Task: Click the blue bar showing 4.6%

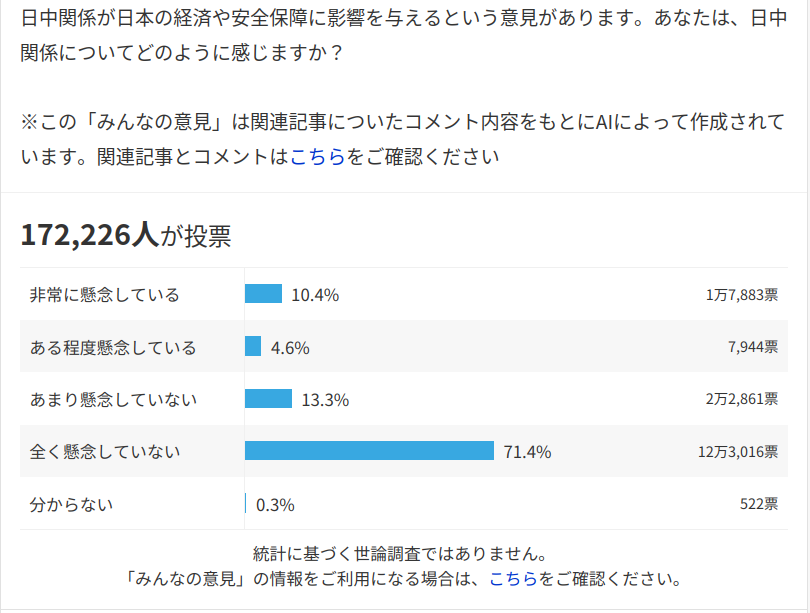Action: click(253, 346)
